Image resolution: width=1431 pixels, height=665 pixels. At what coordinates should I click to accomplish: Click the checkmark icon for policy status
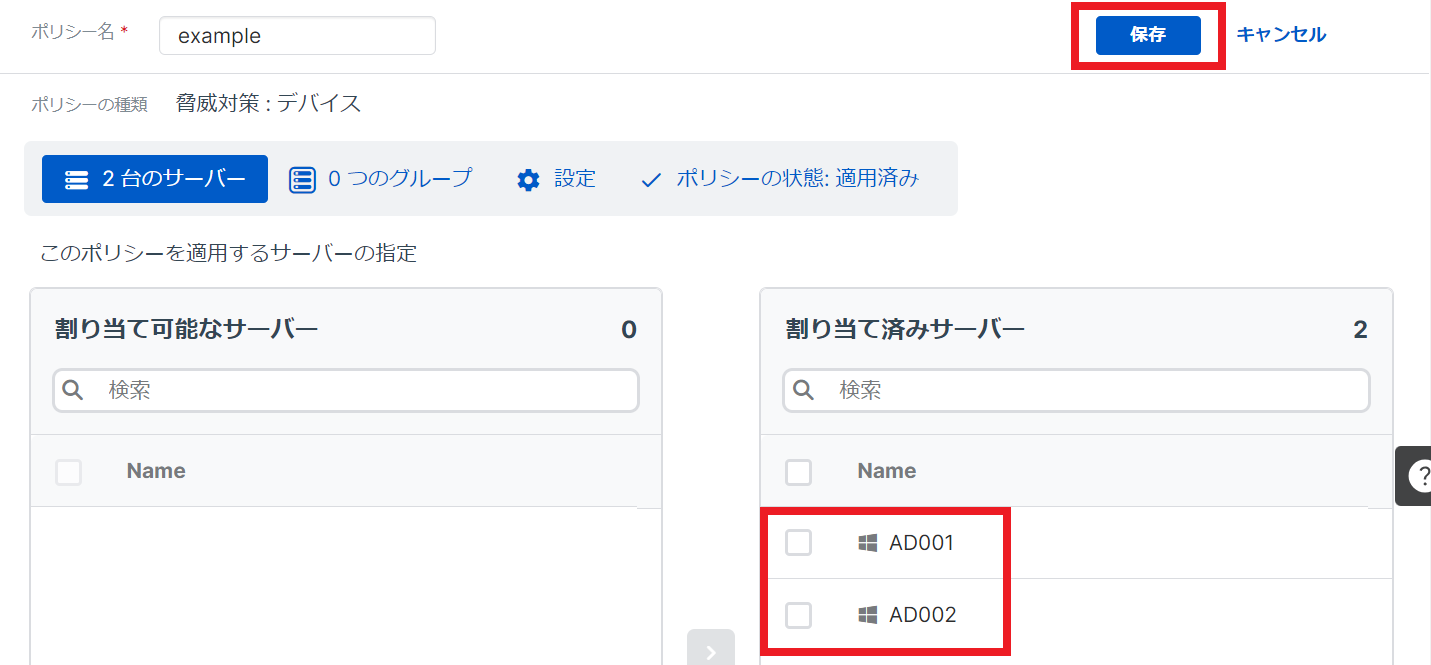[x=651, y=180]
